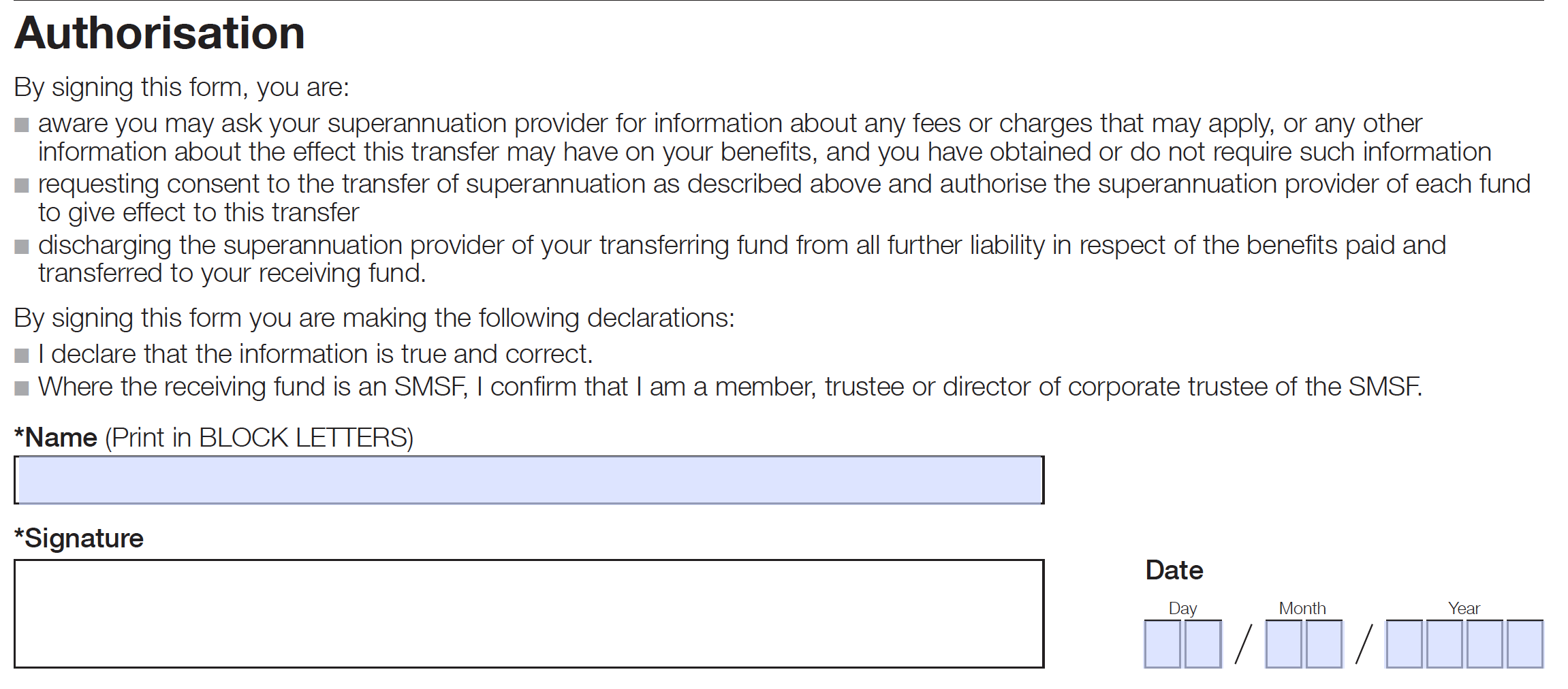Click the bullet beside 'I declare that the information'
This screenshot has height=689, width=1568.
(x=22, y=355)
